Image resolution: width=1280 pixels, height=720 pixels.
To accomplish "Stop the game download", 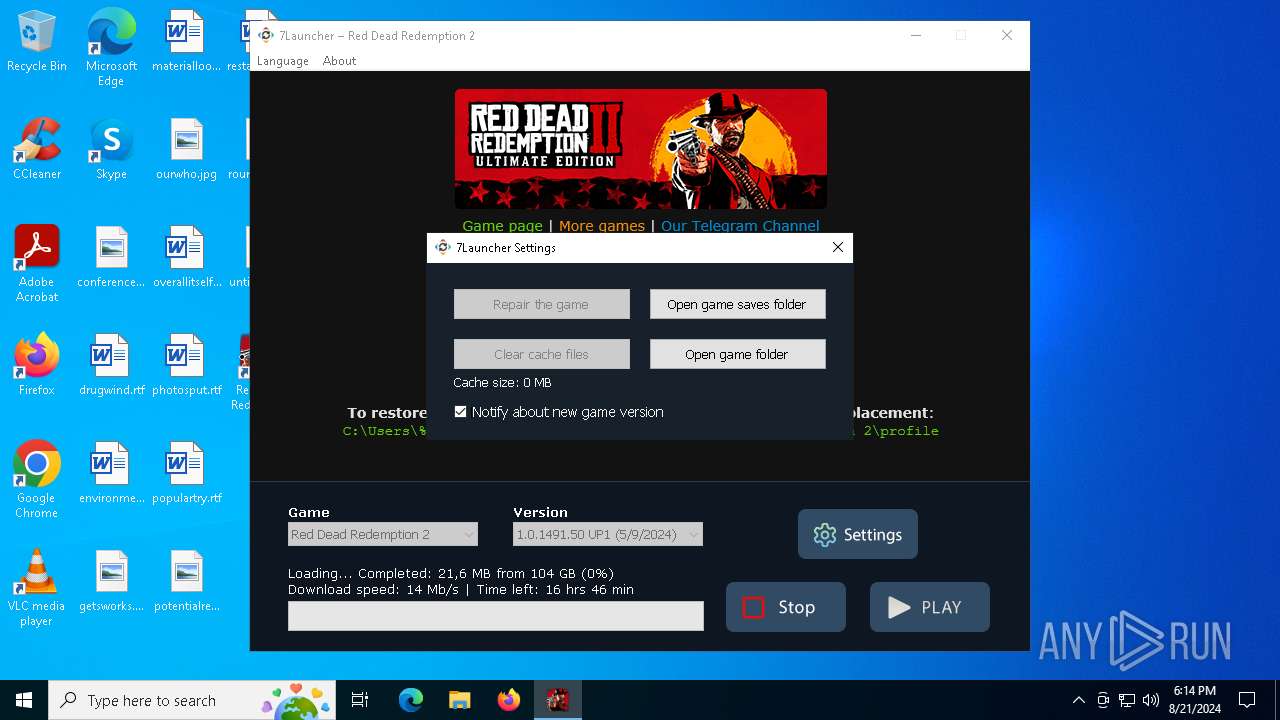I will click(786, 607).
